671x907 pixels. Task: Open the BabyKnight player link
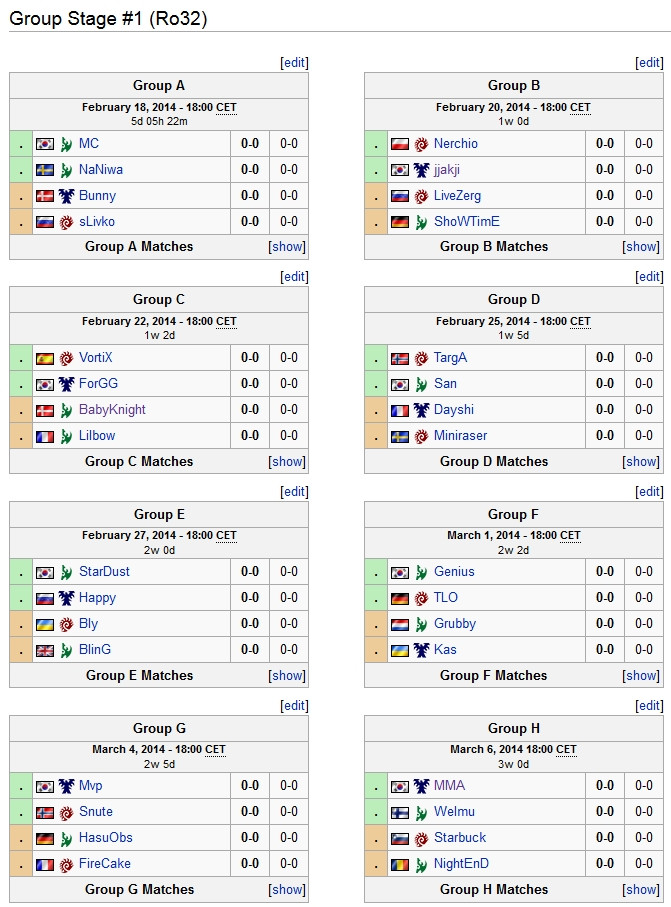tap(112, 410)
